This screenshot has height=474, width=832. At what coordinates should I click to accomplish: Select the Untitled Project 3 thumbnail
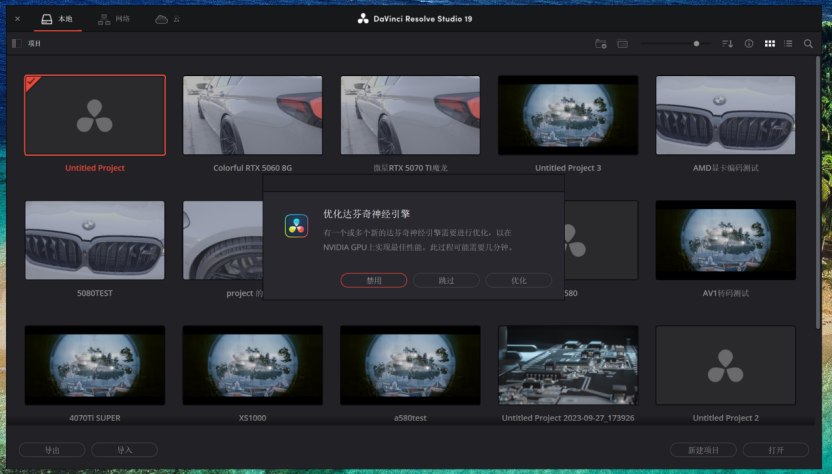click(x=568, y=115)
